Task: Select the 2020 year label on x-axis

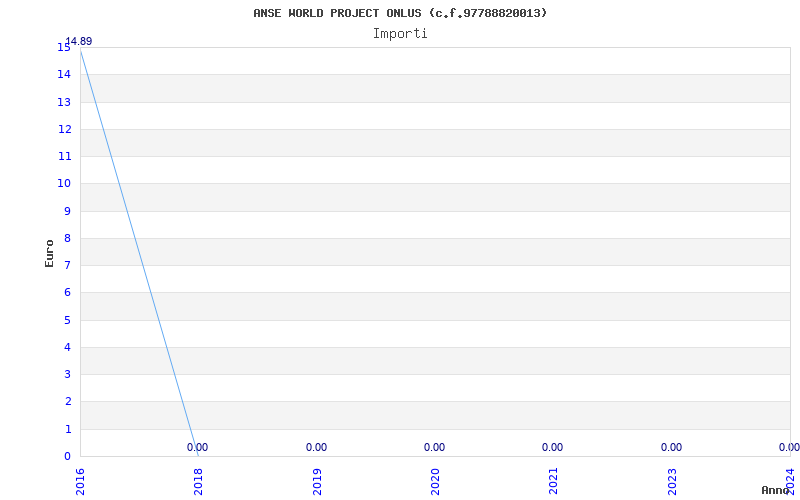Action: click(435, 482)
